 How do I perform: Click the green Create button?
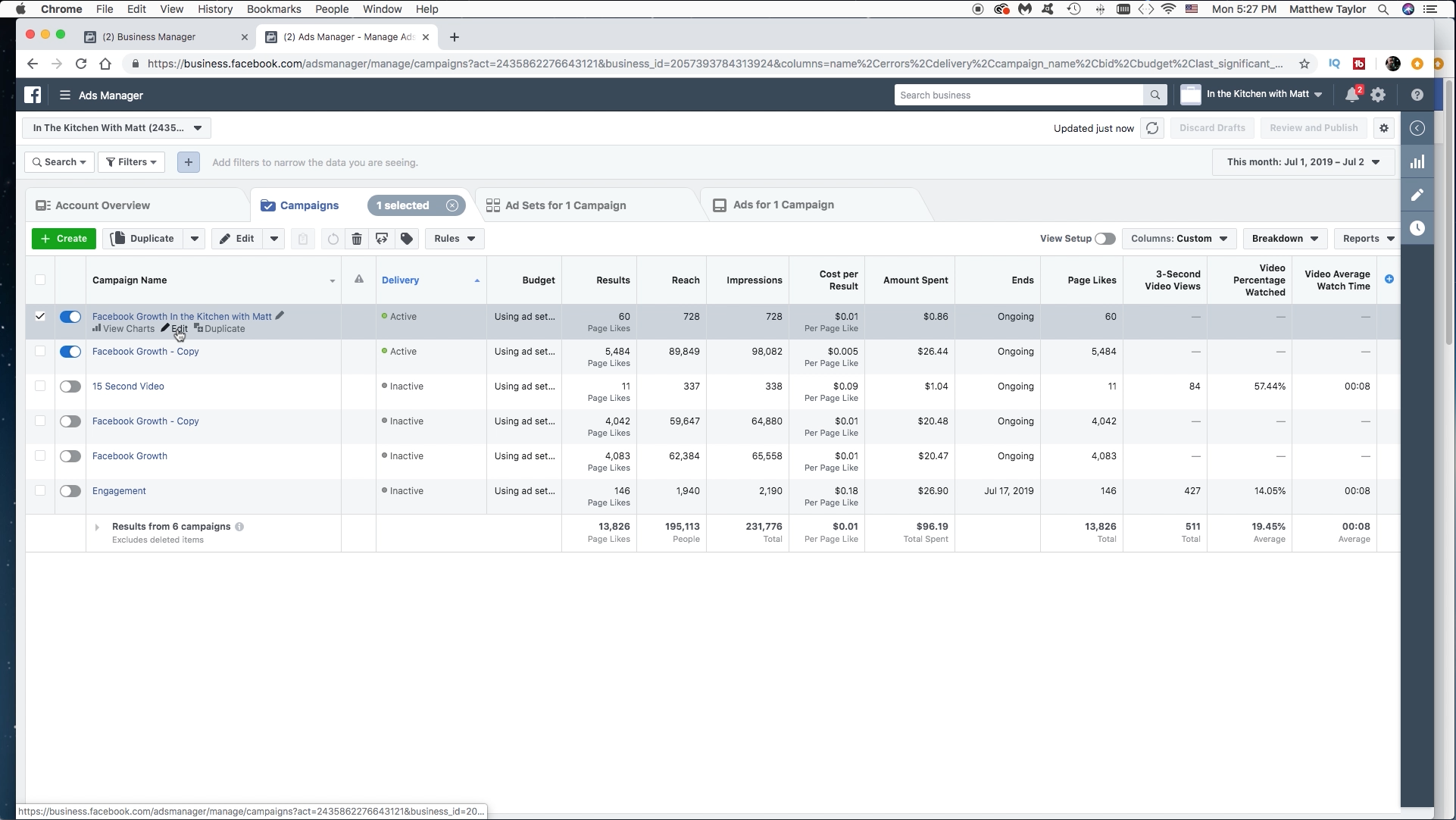(64, 239)
